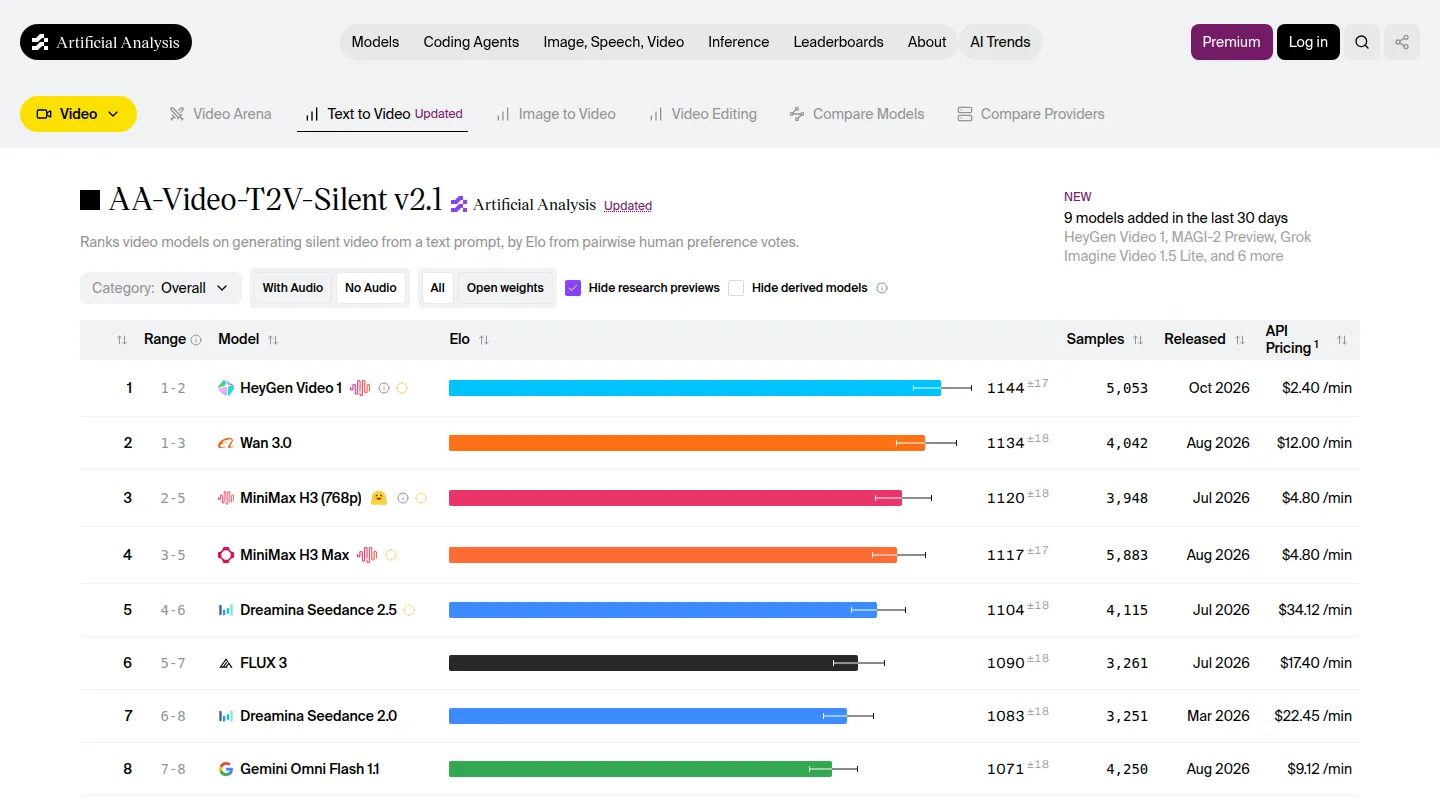Expand the yellow Video dropdown
Screen dimensions: 1440x810
[x=78, y=114]
